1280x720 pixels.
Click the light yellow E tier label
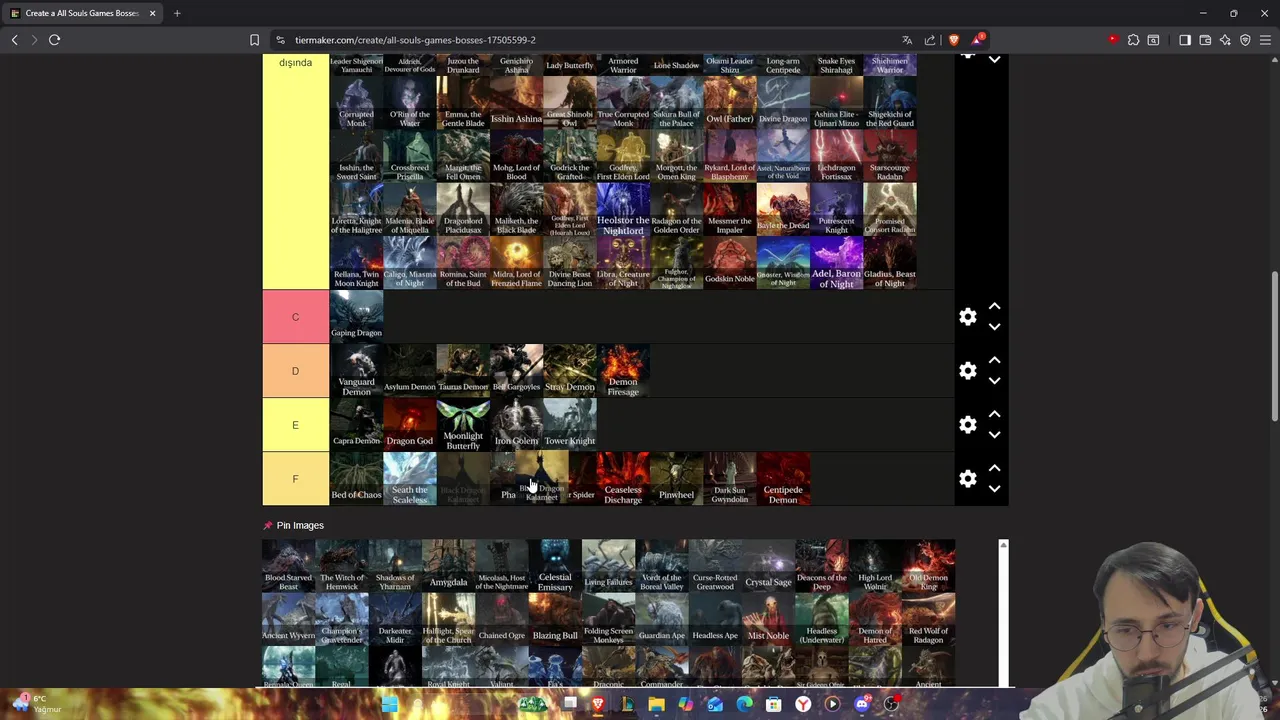(x=295, y=425)
